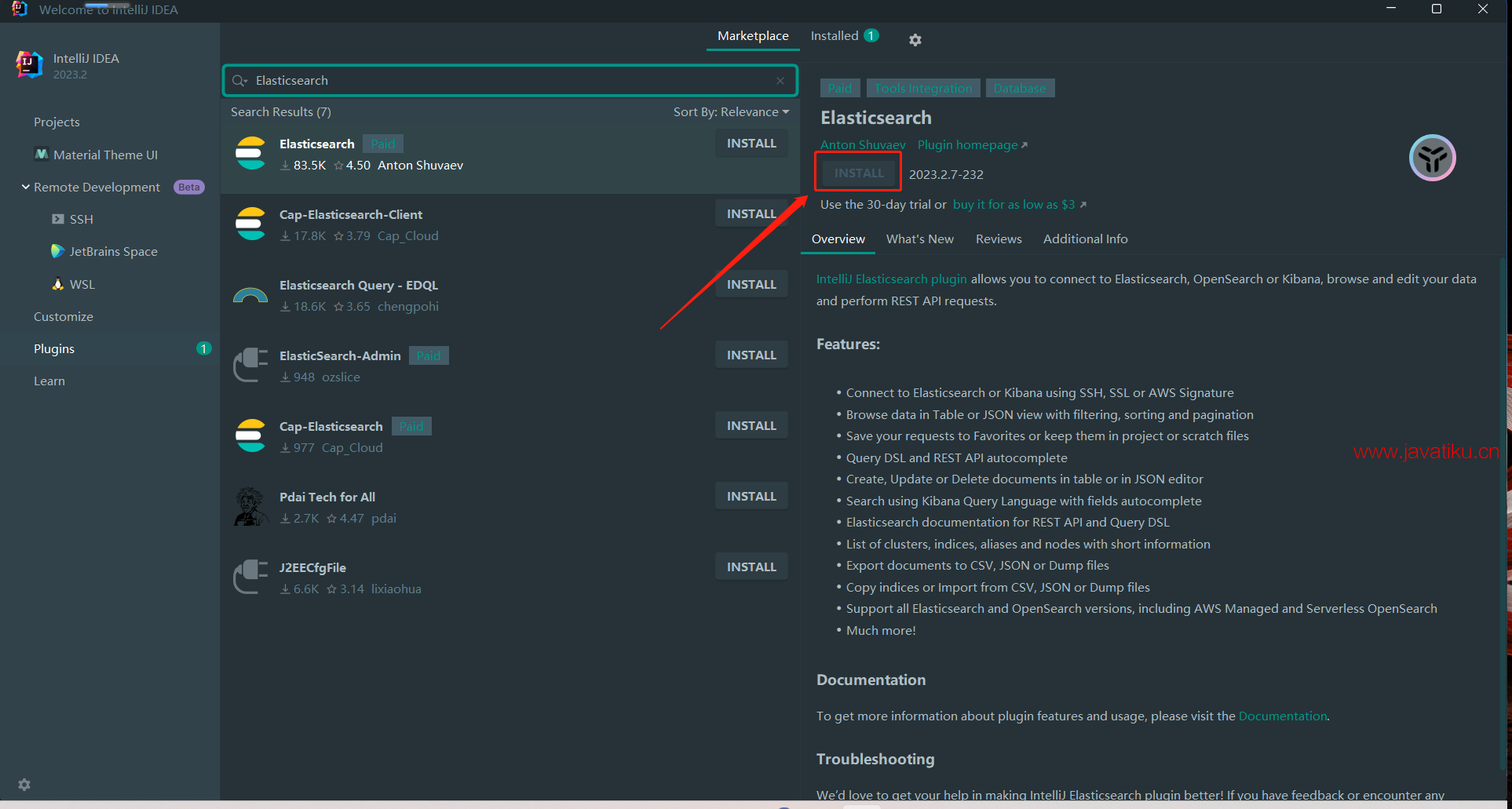Click the Beta badge beside Remote Development
Image resolution: width=1512 pixels, height=809 pixels.
point(189,188)
